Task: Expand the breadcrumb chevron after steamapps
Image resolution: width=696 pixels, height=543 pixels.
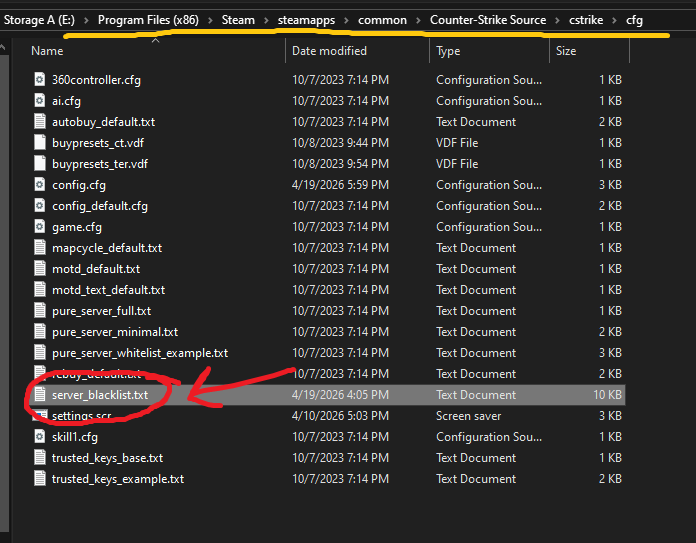Action: coord(346,20)
